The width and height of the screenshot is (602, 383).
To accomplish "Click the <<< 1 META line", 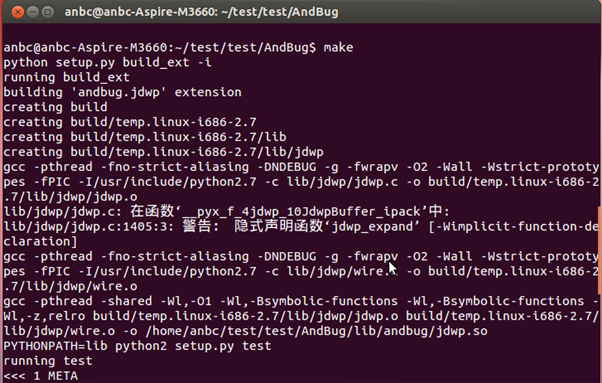I will click(40, 376).
